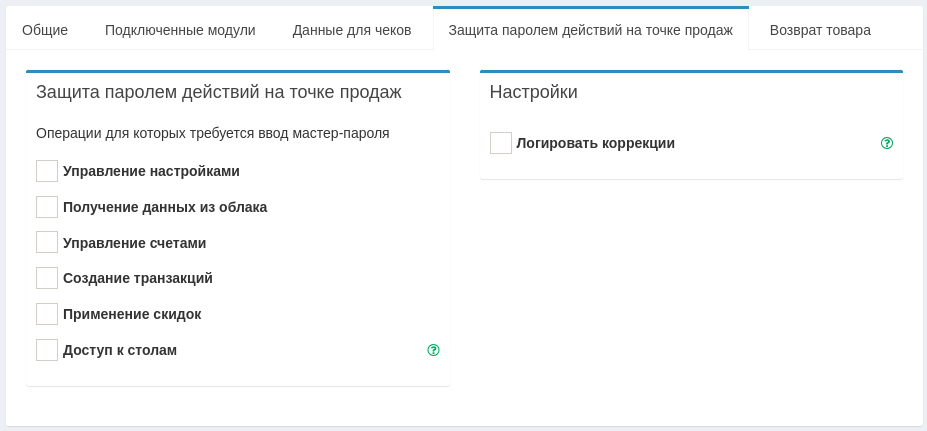
Task: Select Защита паролем действий на точке продаж tab
Action: pos(591,30)
